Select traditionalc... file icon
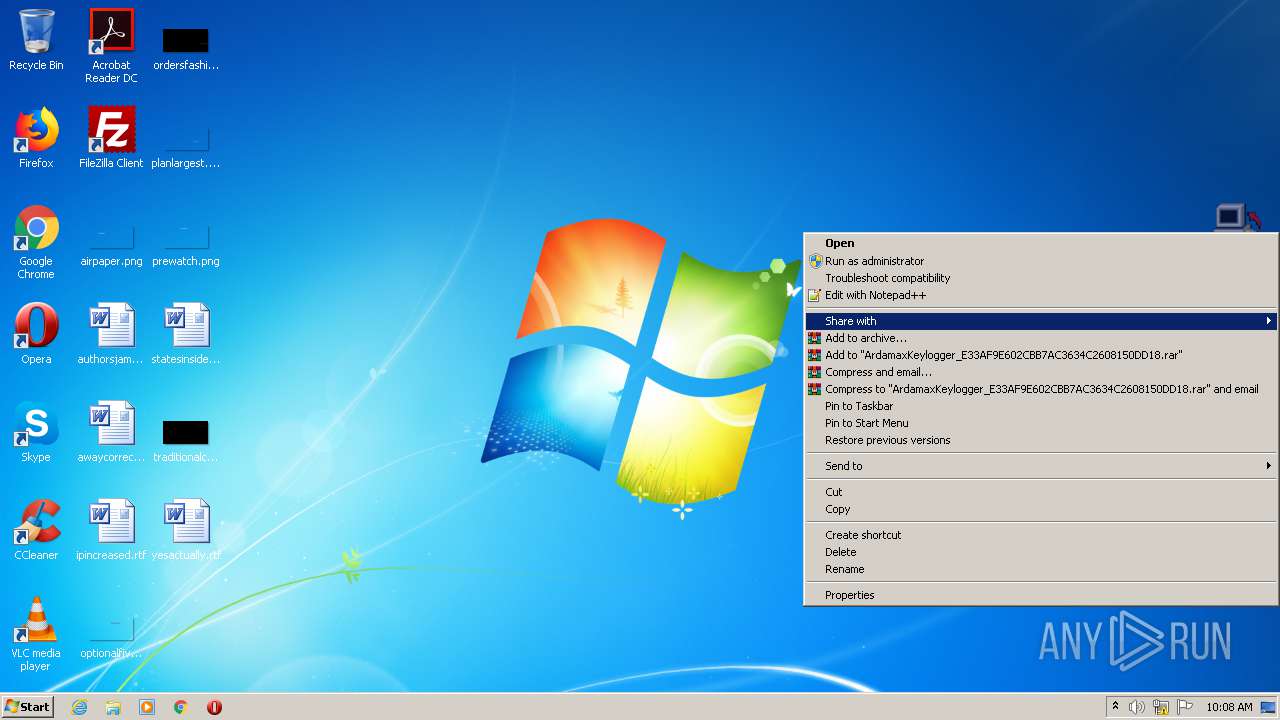This screenshot has height=720, width=1280. click(x=186, y=441)
